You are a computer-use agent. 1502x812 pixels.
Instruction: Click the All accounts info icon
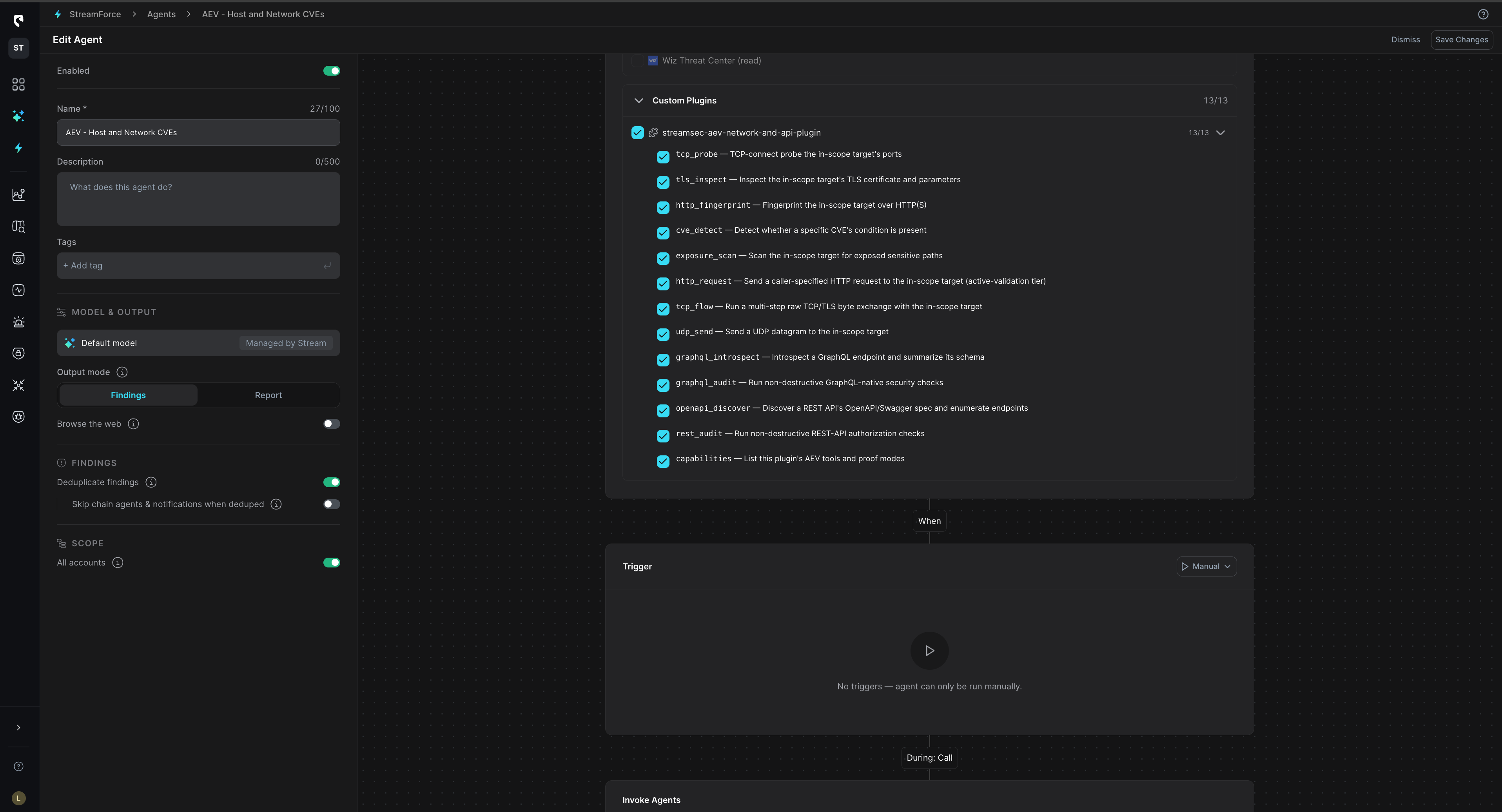click(118, 563)
